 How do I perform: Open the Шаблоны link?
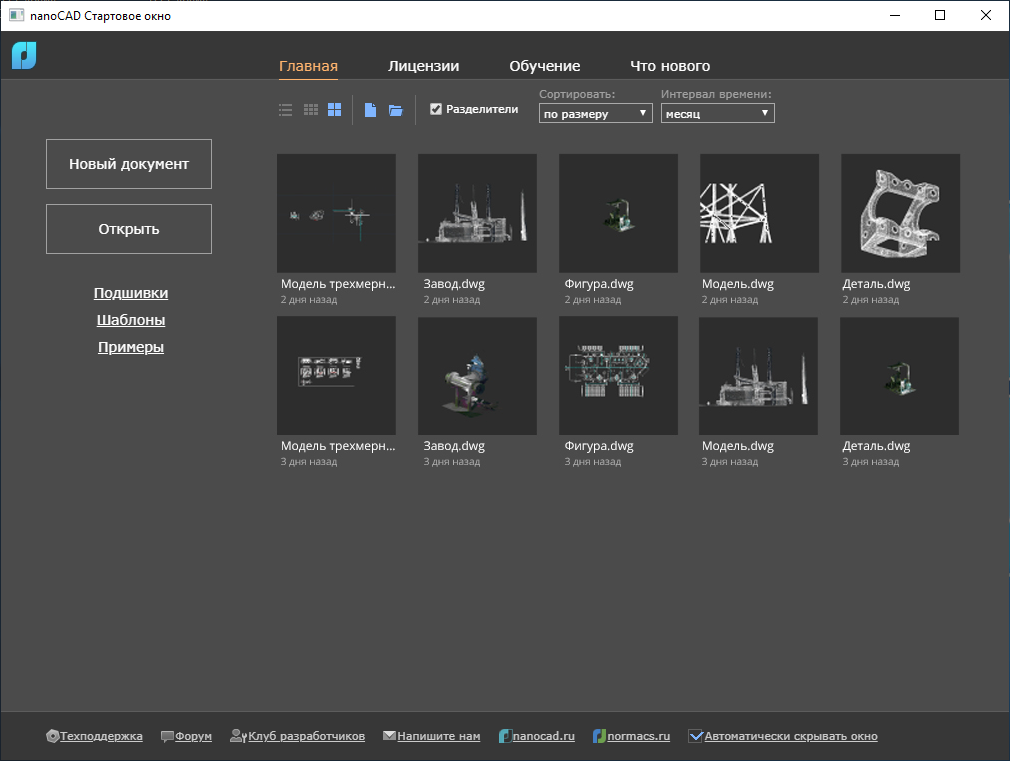tap(131, 321)
